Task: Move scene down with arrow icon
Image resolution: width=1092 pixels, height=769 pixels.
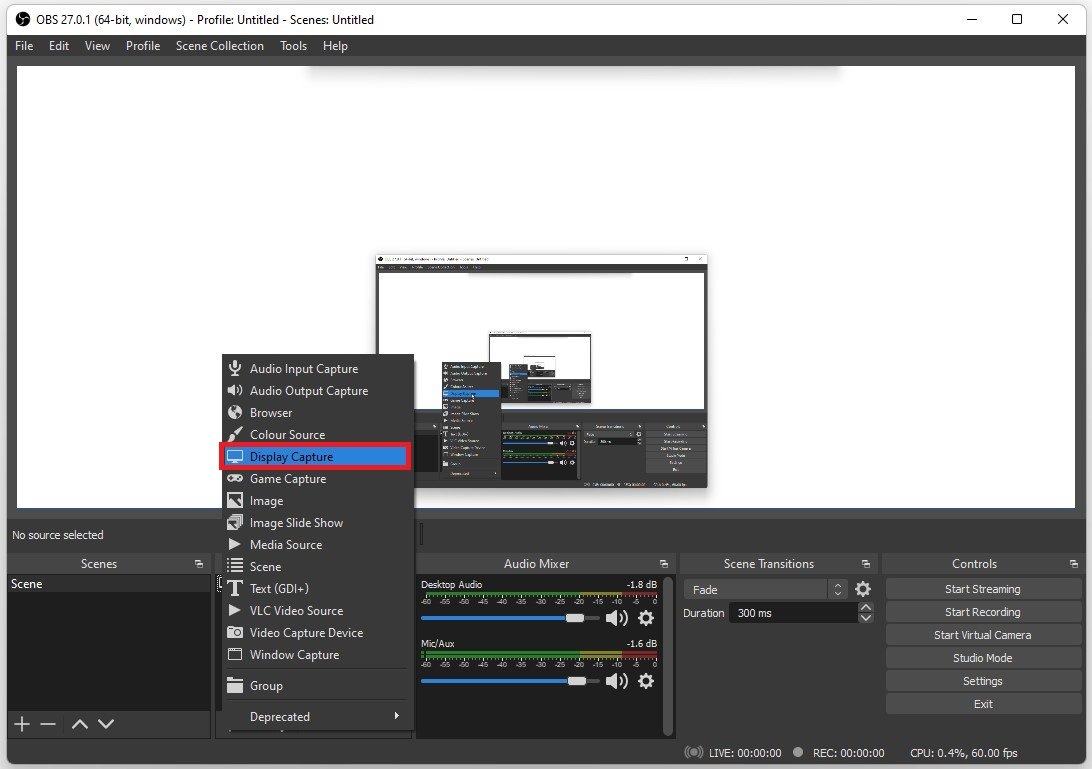Action: click(106, 724)
